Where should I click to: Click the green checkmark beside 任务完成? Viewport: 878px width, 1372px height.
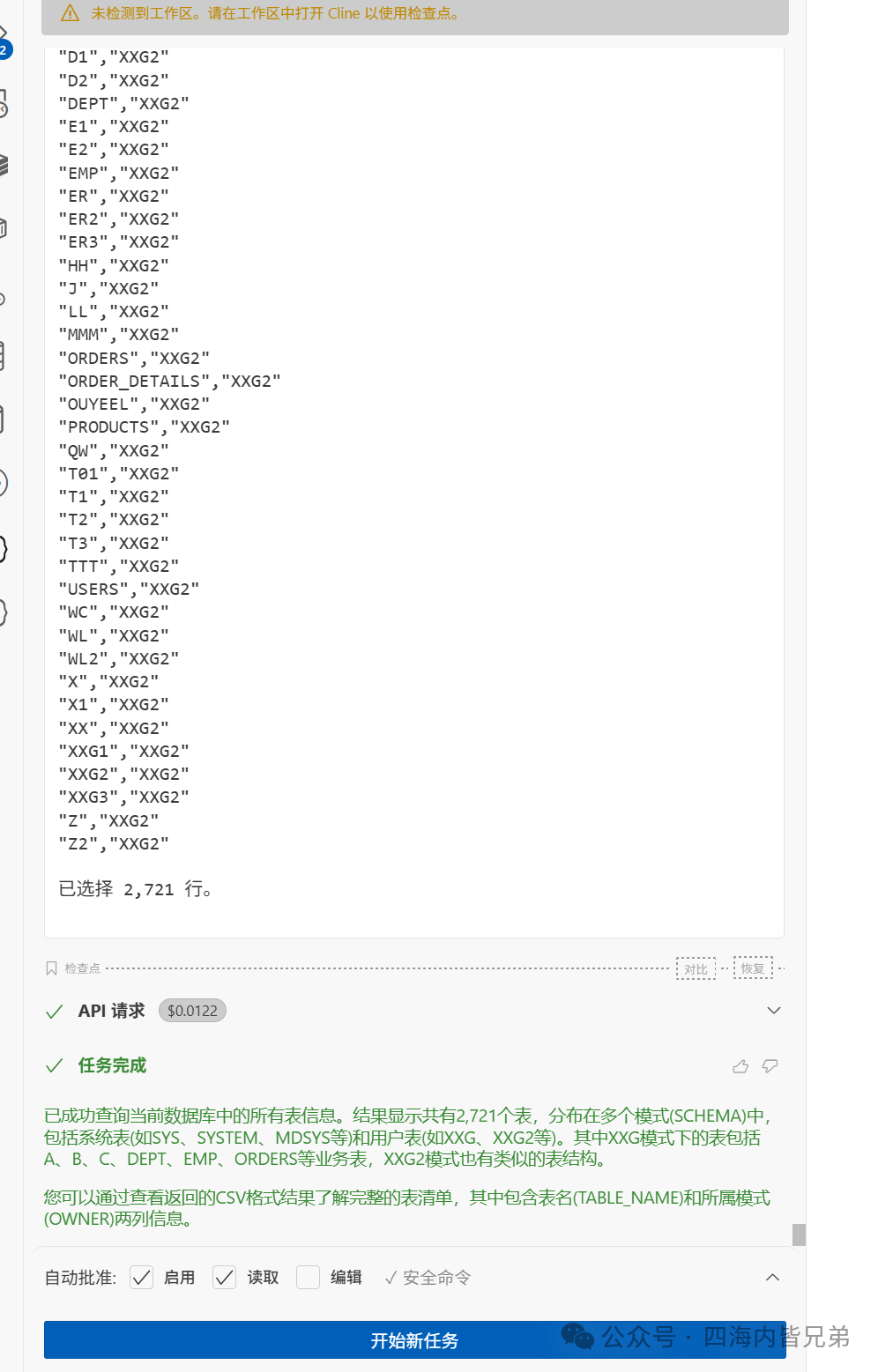coord(54,1065)
